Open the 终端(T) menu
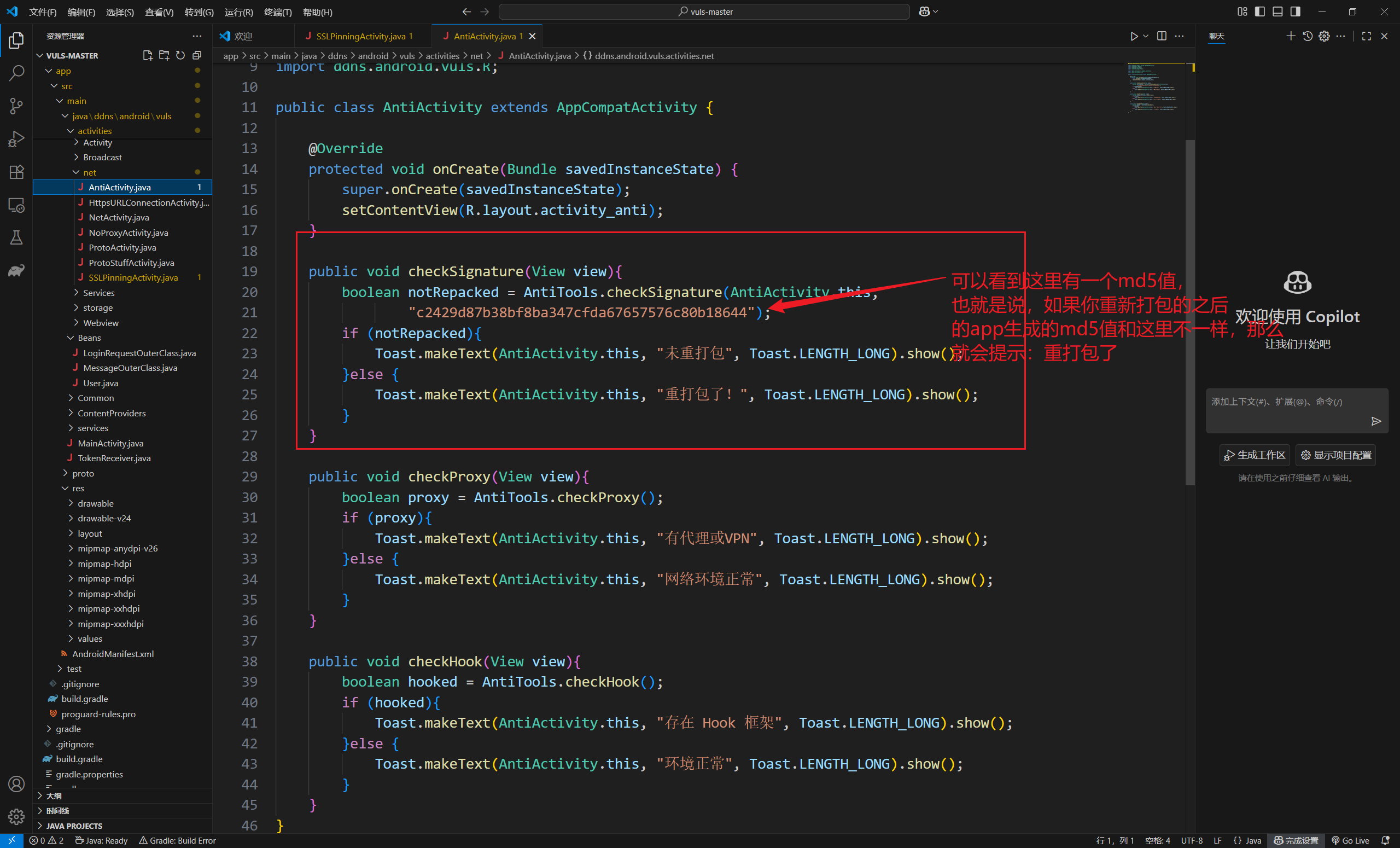 pyautogui.click(x=278, y=12)
